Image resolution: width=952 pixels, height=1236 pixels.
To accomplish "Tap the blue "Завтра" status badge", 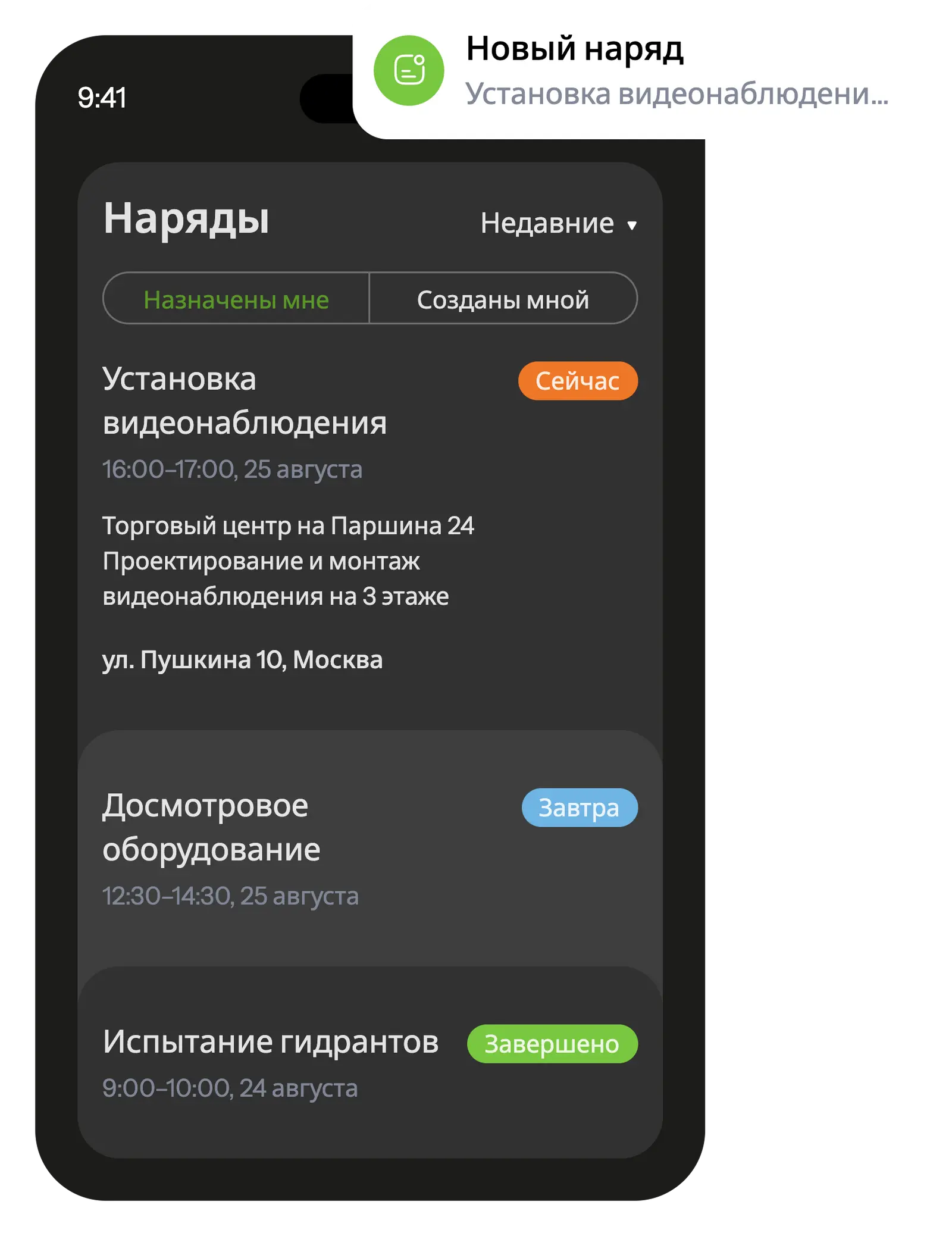I will click(x=579, y=808).
